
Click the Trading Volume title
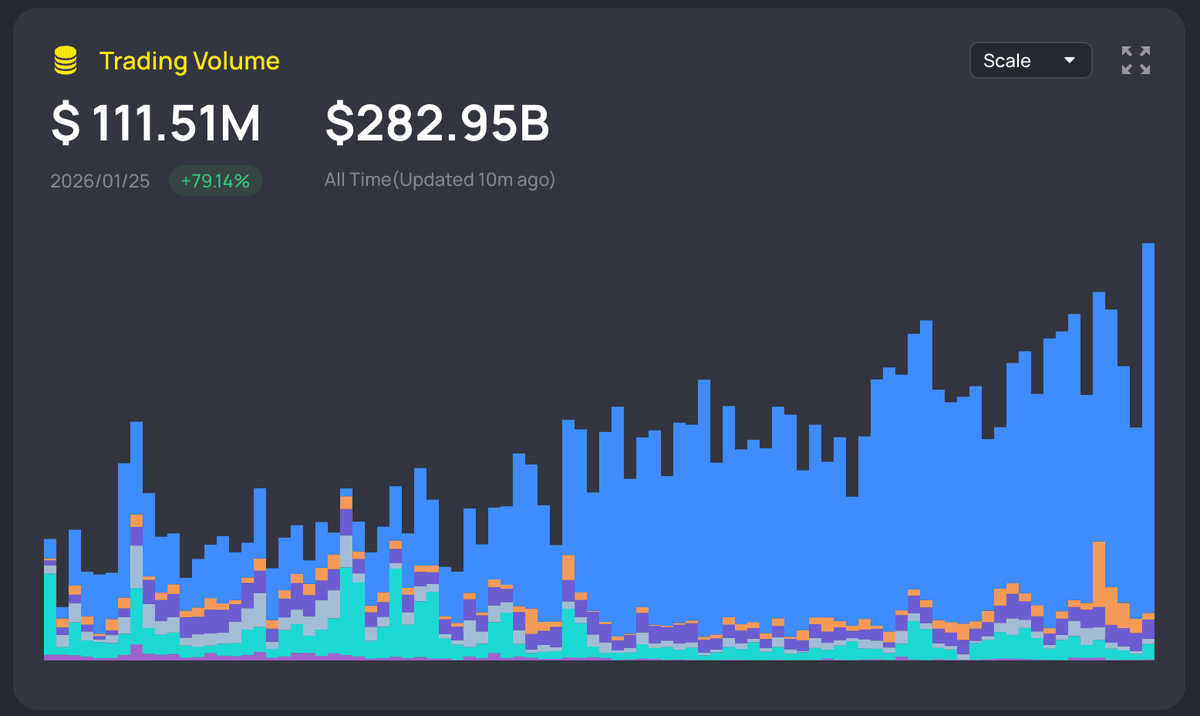(189, 61)
